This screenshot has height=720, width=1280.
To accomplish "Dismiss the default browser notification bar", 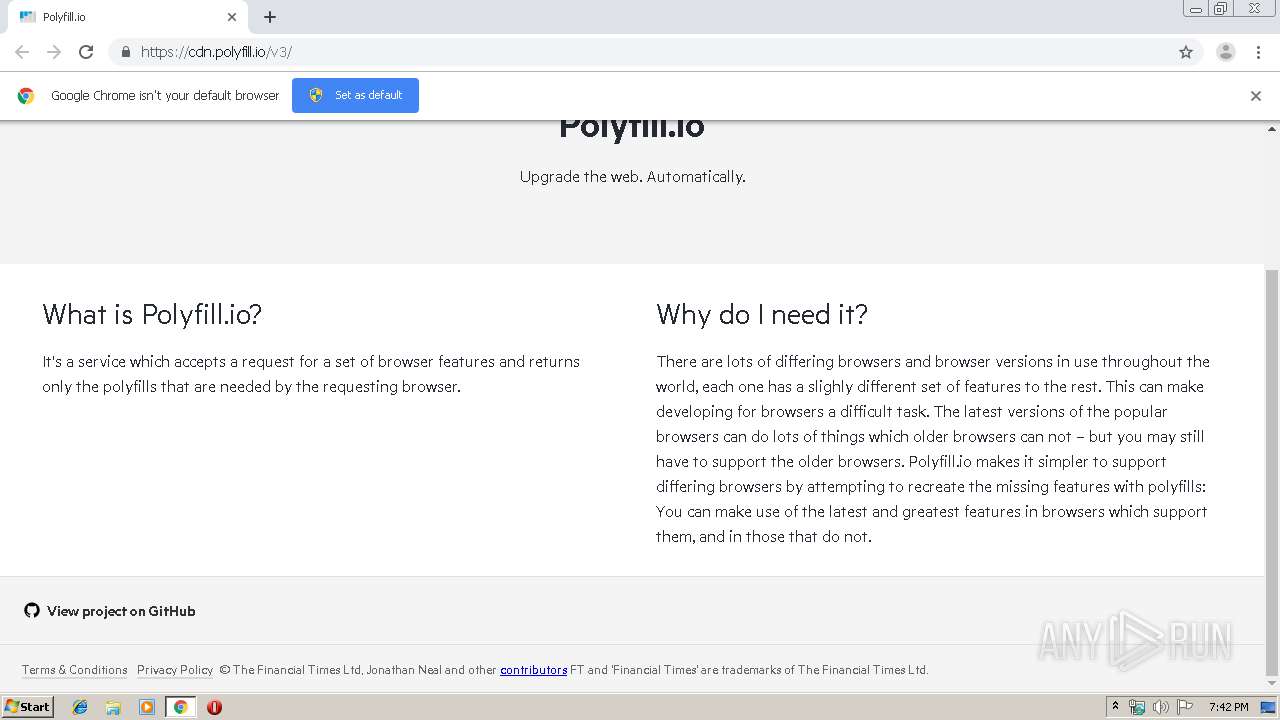I will (x=1256, y=96).
